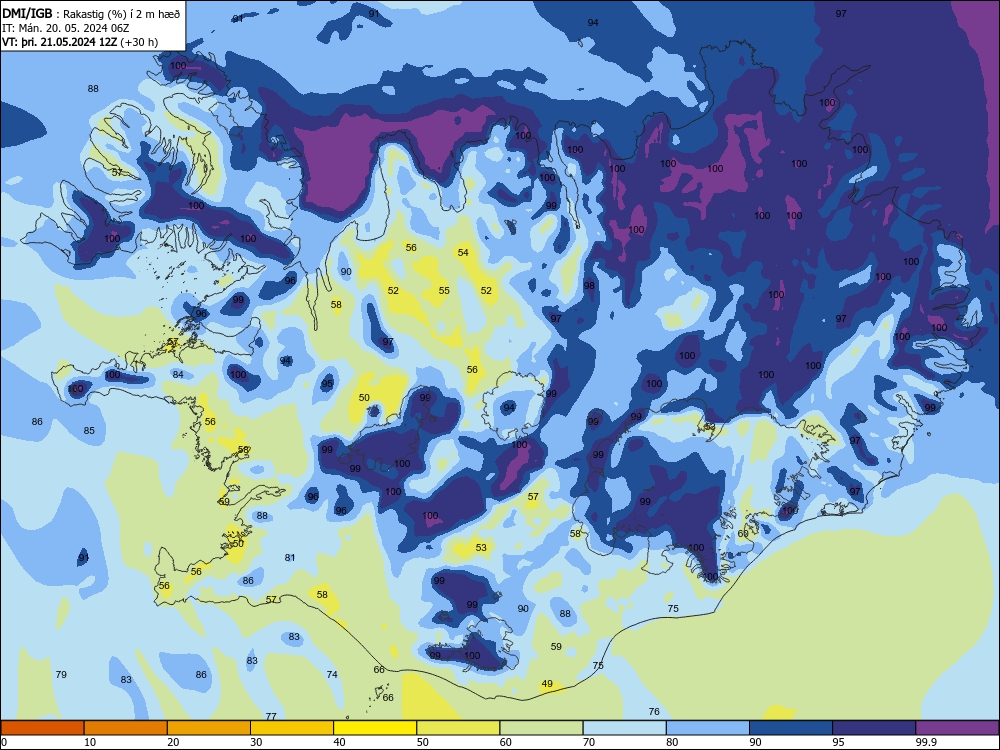This screenshot has width=1000, height=750.
Task: Click the 'IT: Mán. 20. 05. 2024 06Z' line
Action: coord(66,28)
